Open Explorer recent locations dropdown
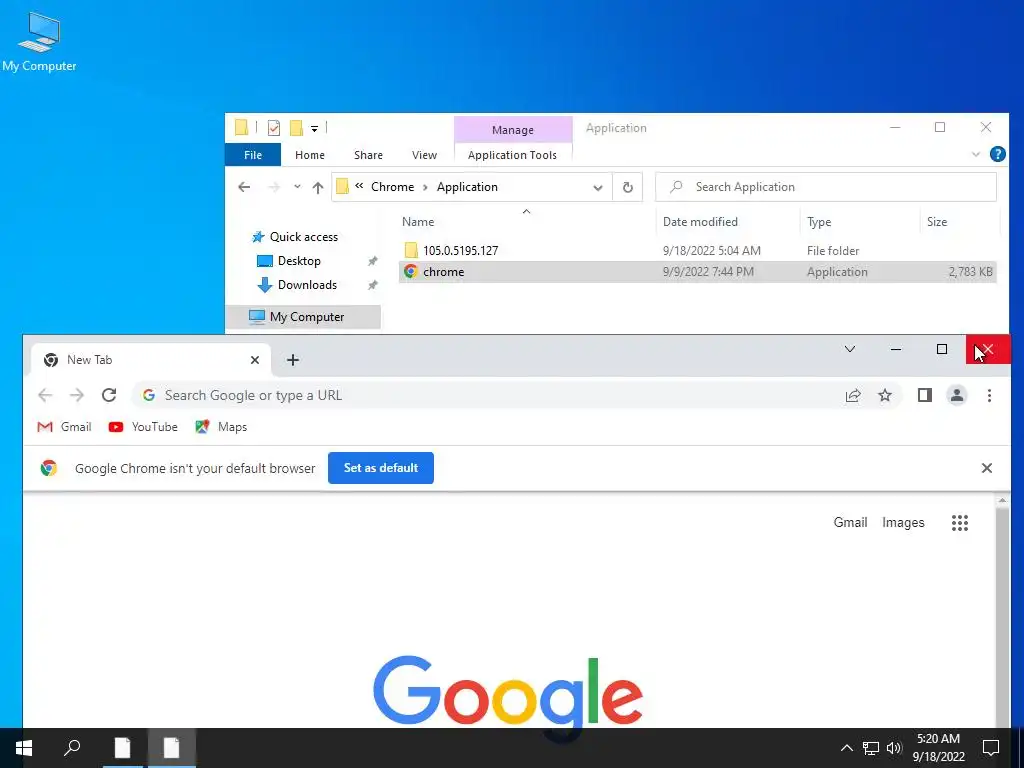The height and width of the screenshot is (768, 1024). 297,187
